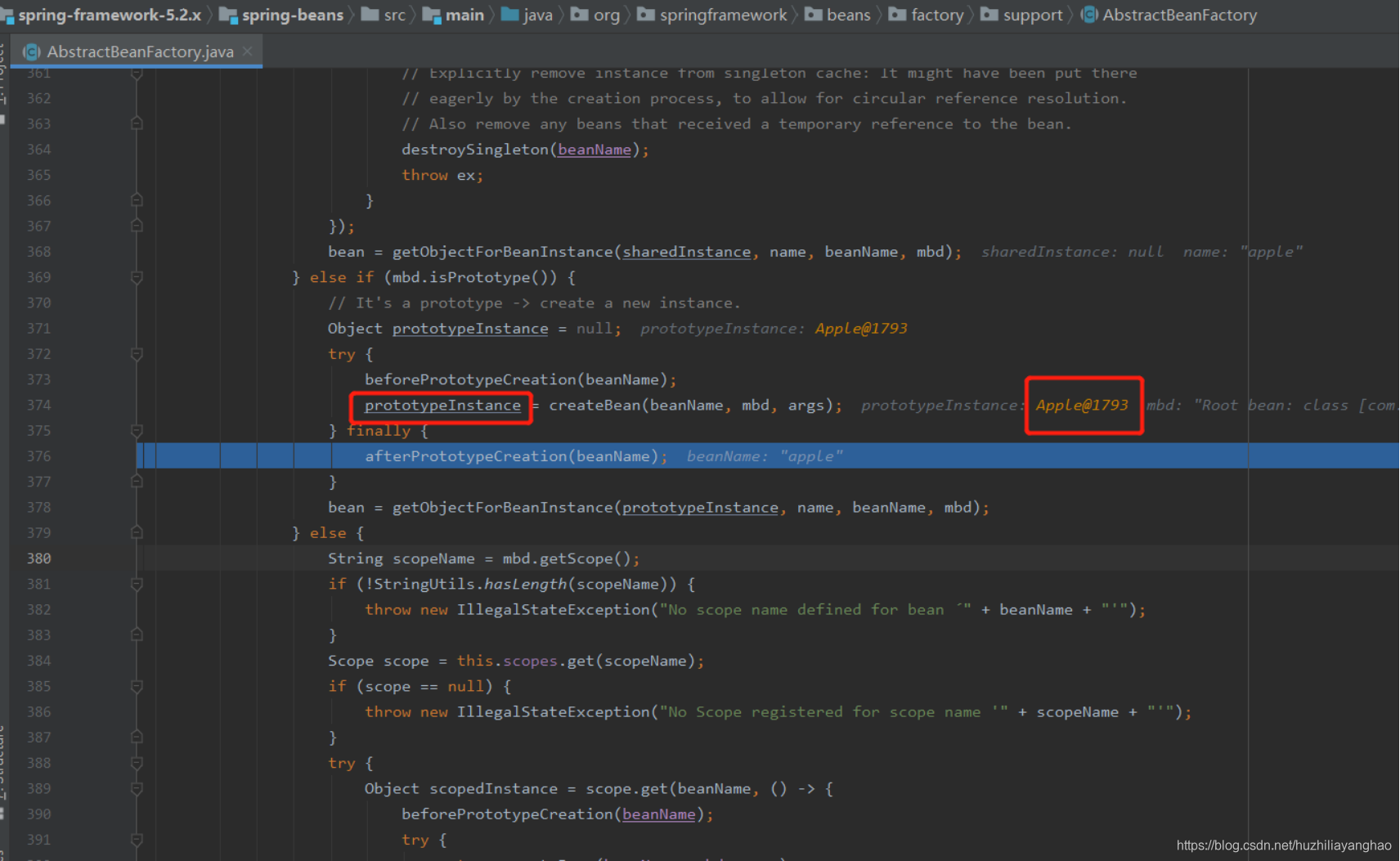This screenshot has height=861, width=1400.
Task: Click prototypeInstance variable on line 374
Action: click(x=442, y=406)
